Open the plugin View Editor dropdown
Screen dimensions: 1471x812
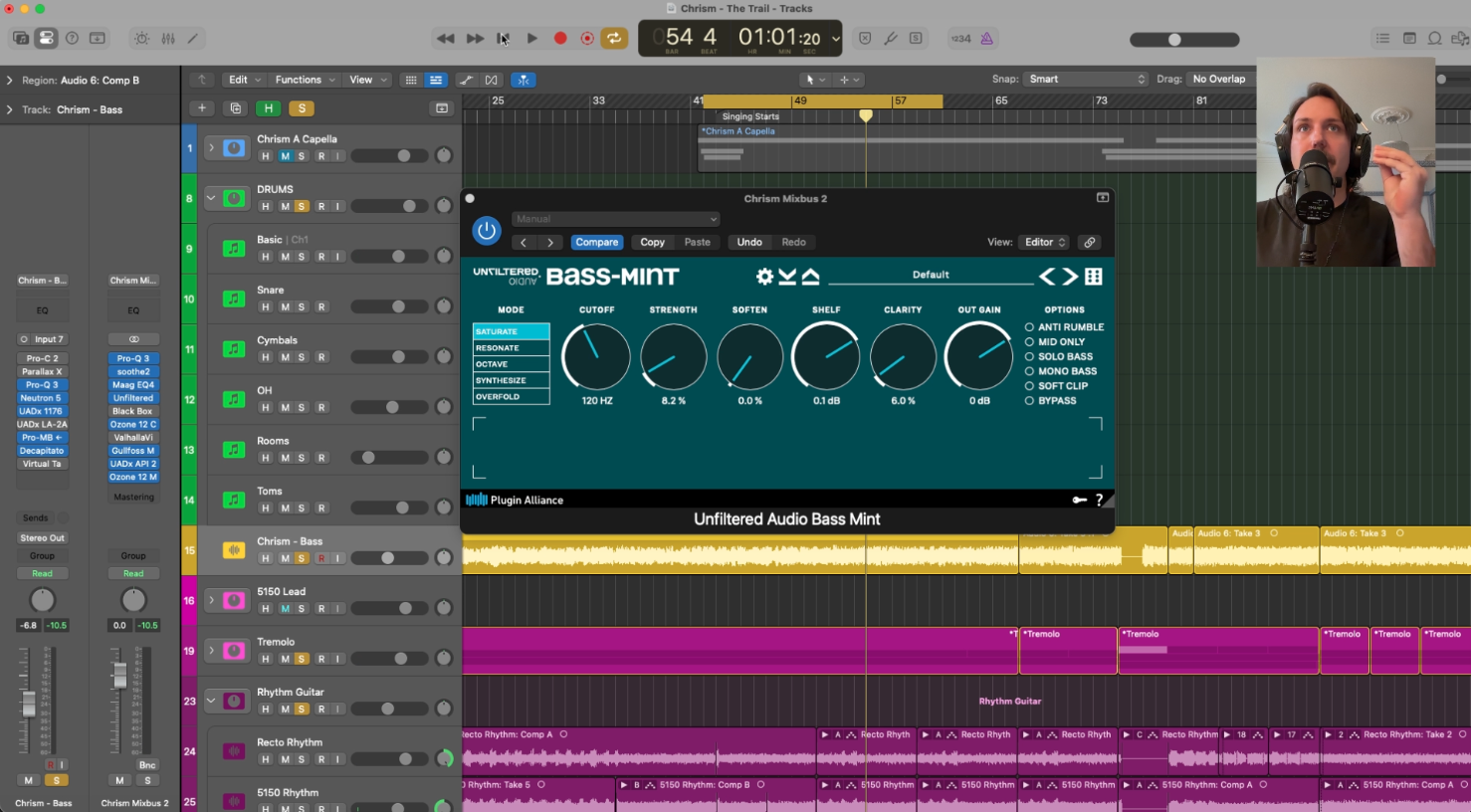pos(1044,242)
